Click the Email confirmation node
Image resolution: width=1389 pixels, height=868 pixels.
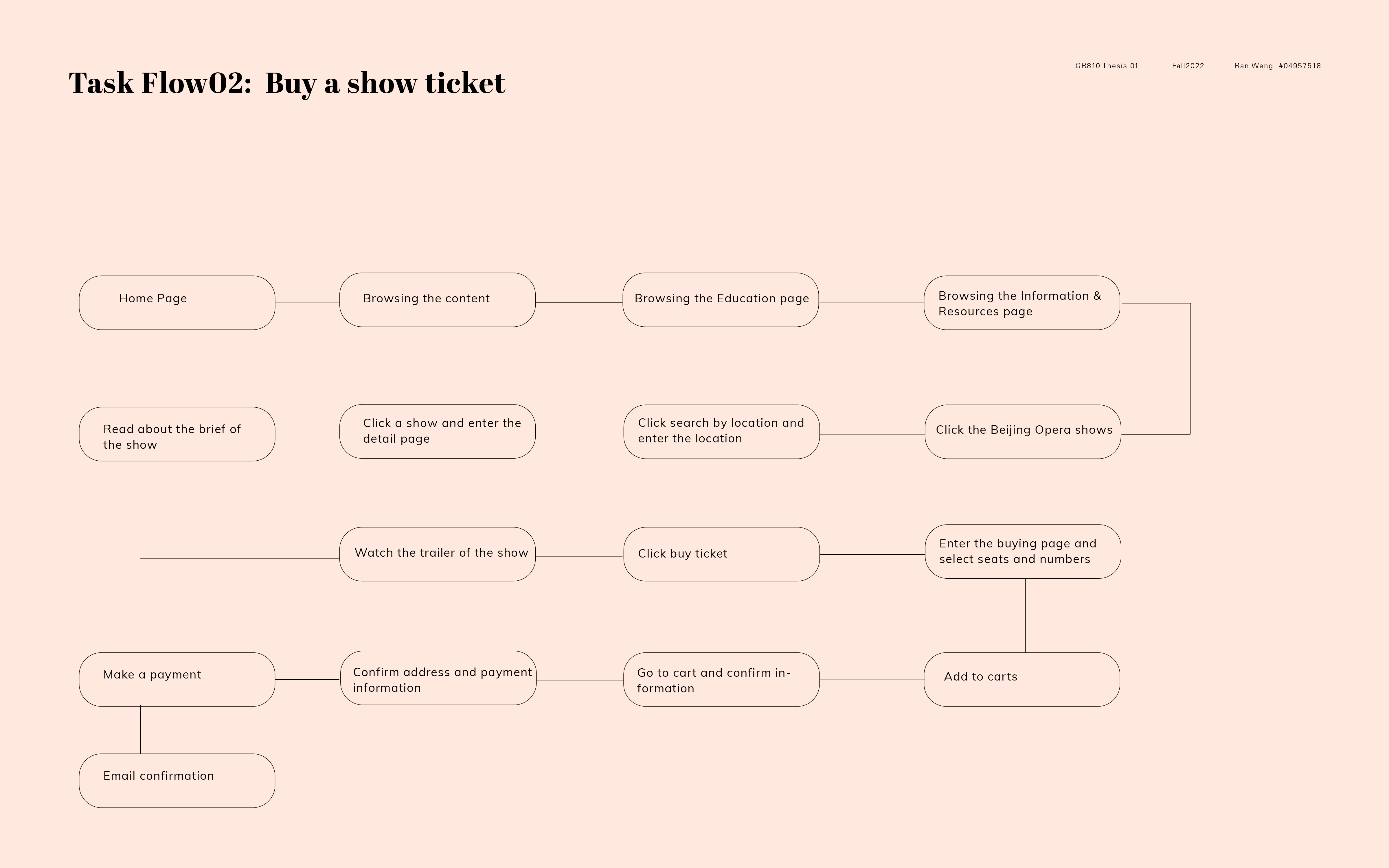pos(177,781)
